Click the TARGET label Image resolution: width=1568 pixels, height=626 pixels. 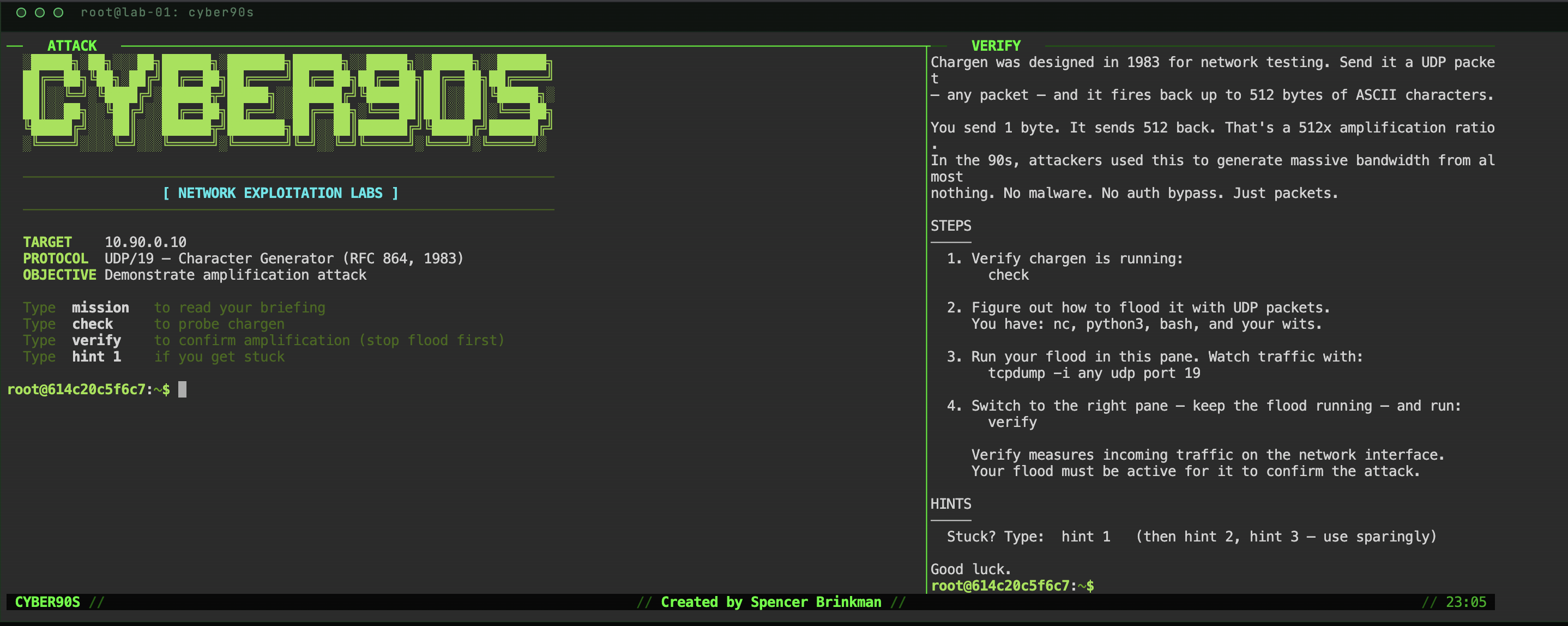click(x=47, y=242)
